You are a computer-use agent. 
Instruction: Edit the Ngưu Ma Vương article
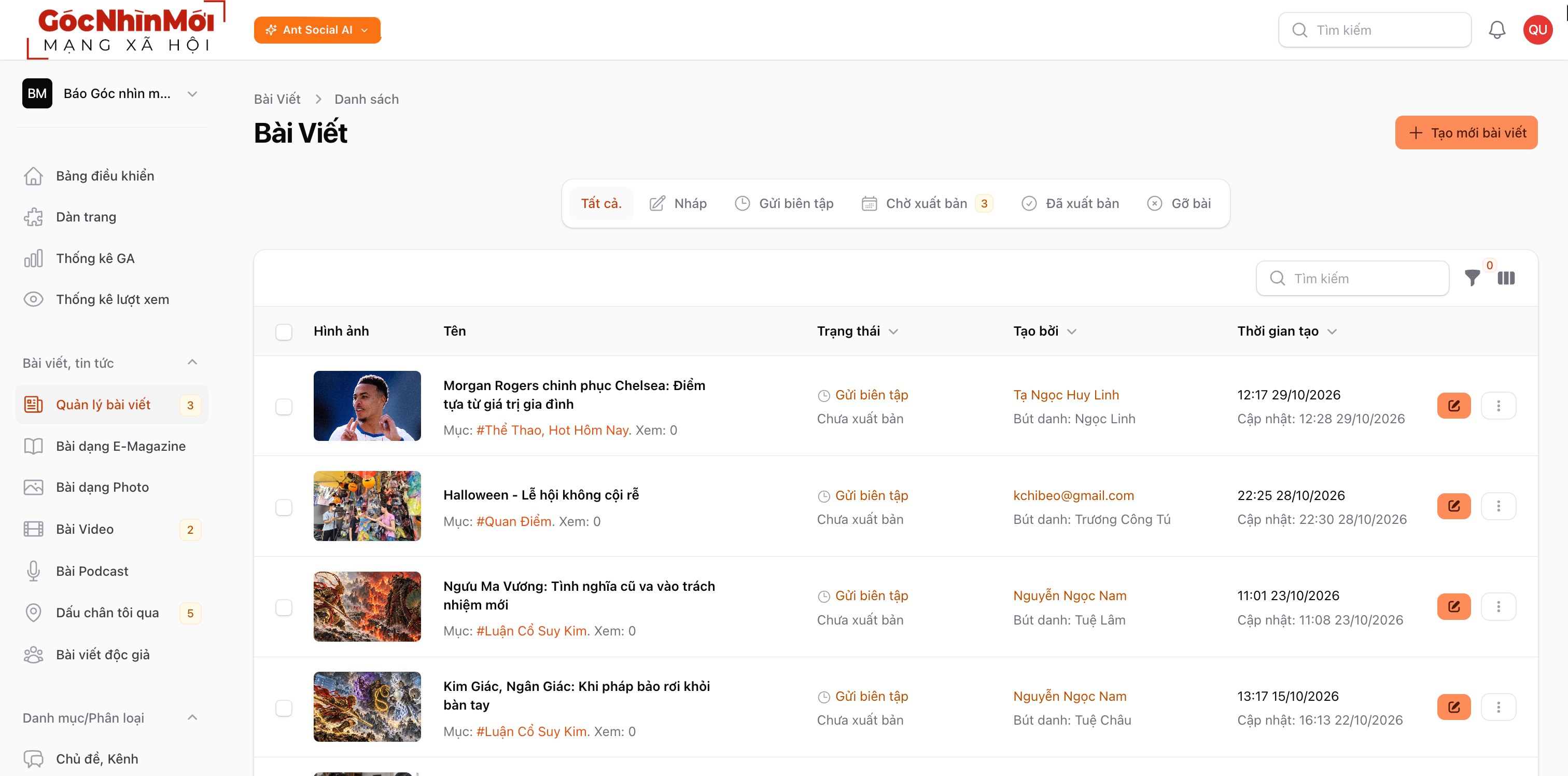(1453, 606)
